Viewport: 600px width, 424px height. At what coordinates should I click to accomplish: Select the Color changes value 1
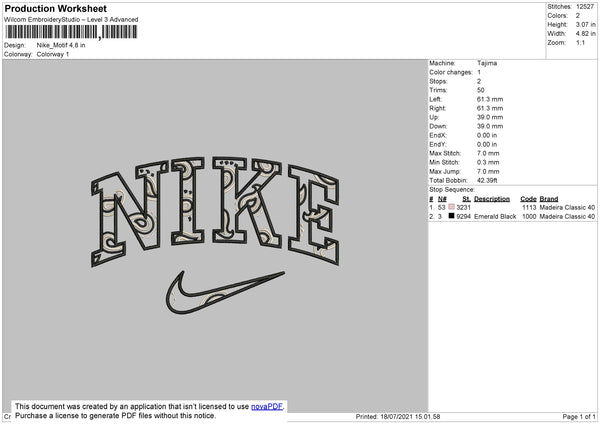point(479,72)
